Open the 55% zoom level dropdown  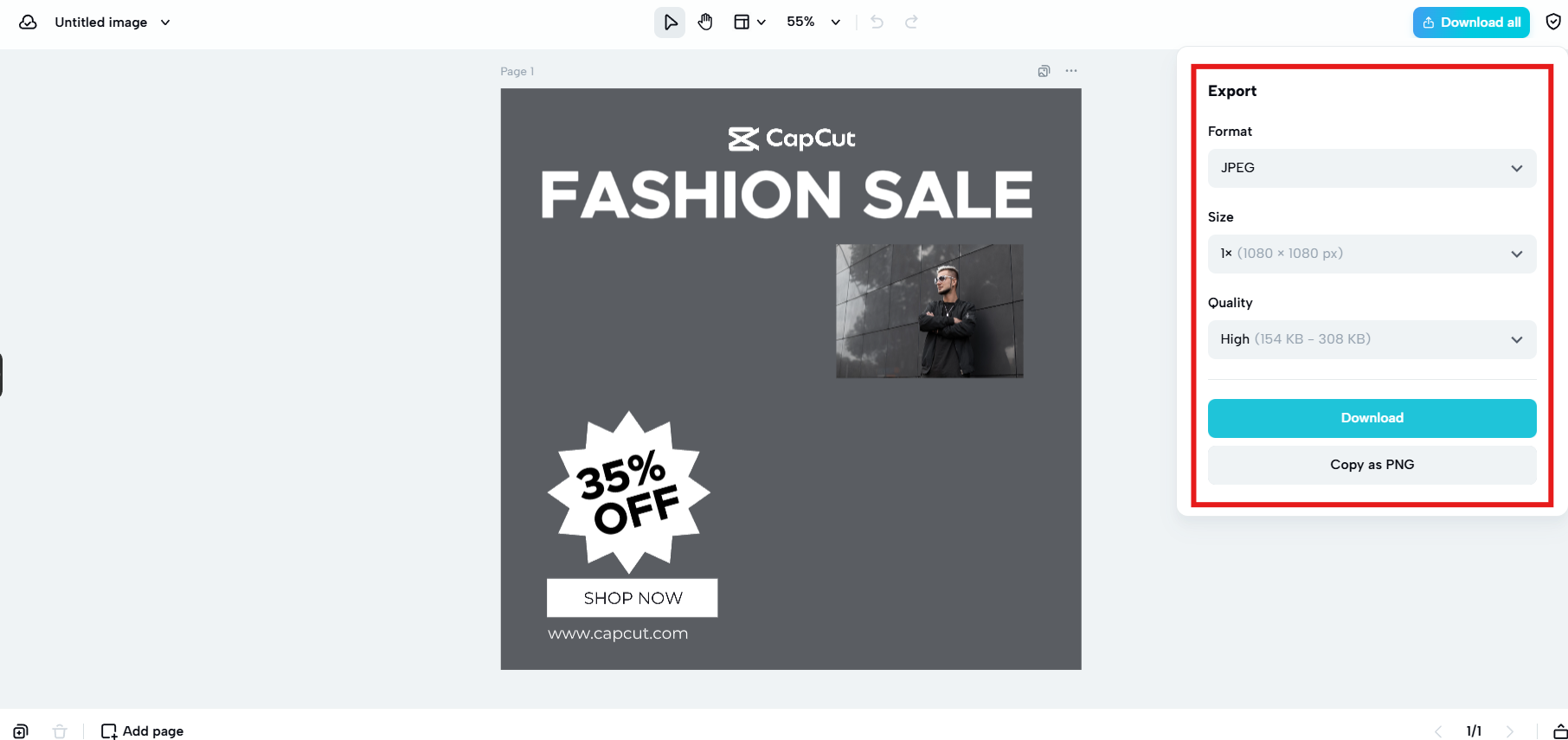[x=813, y=23]
